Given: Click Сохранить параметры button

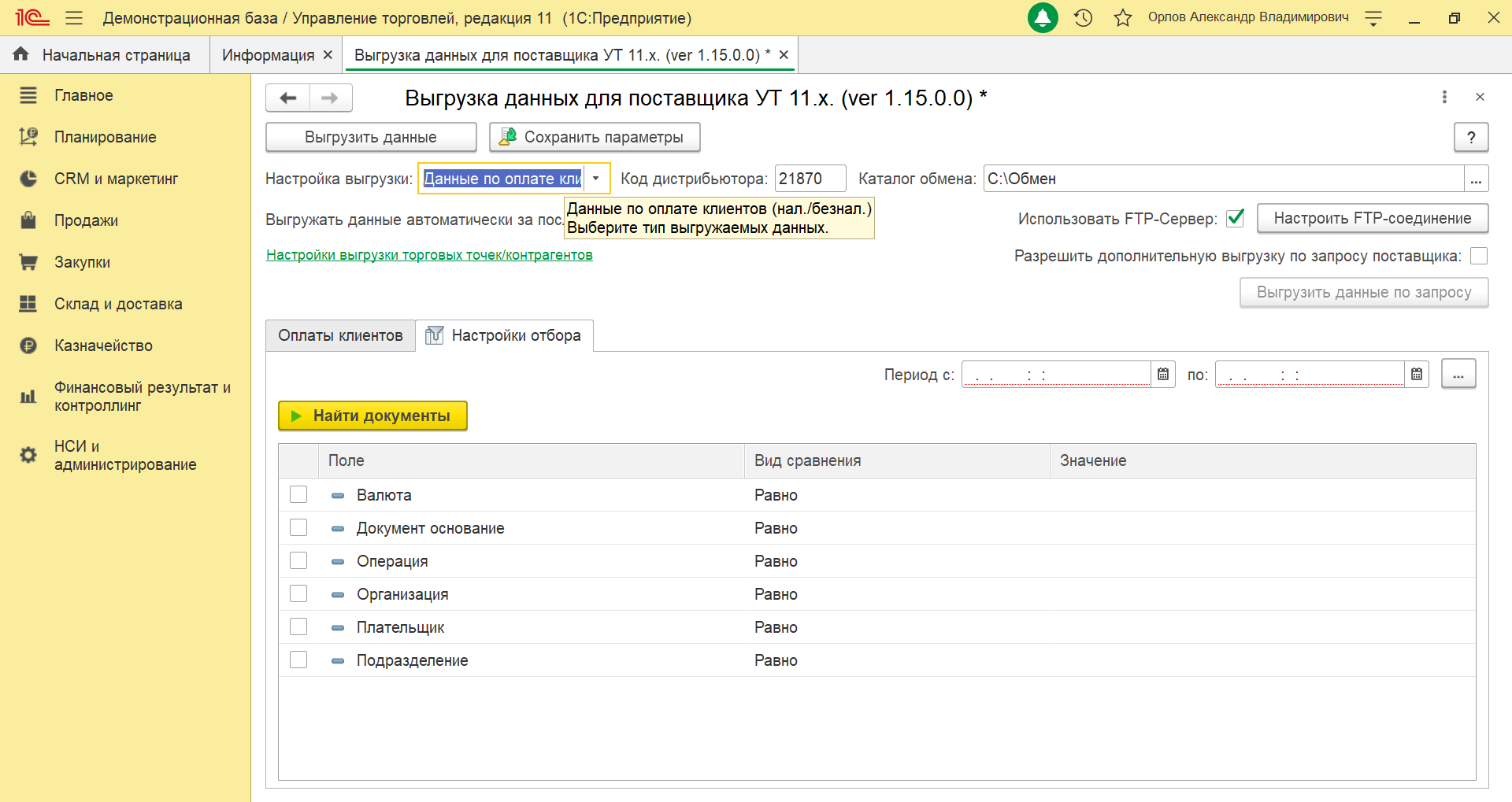Looking at the screenshot, I should tap(595, 137).
